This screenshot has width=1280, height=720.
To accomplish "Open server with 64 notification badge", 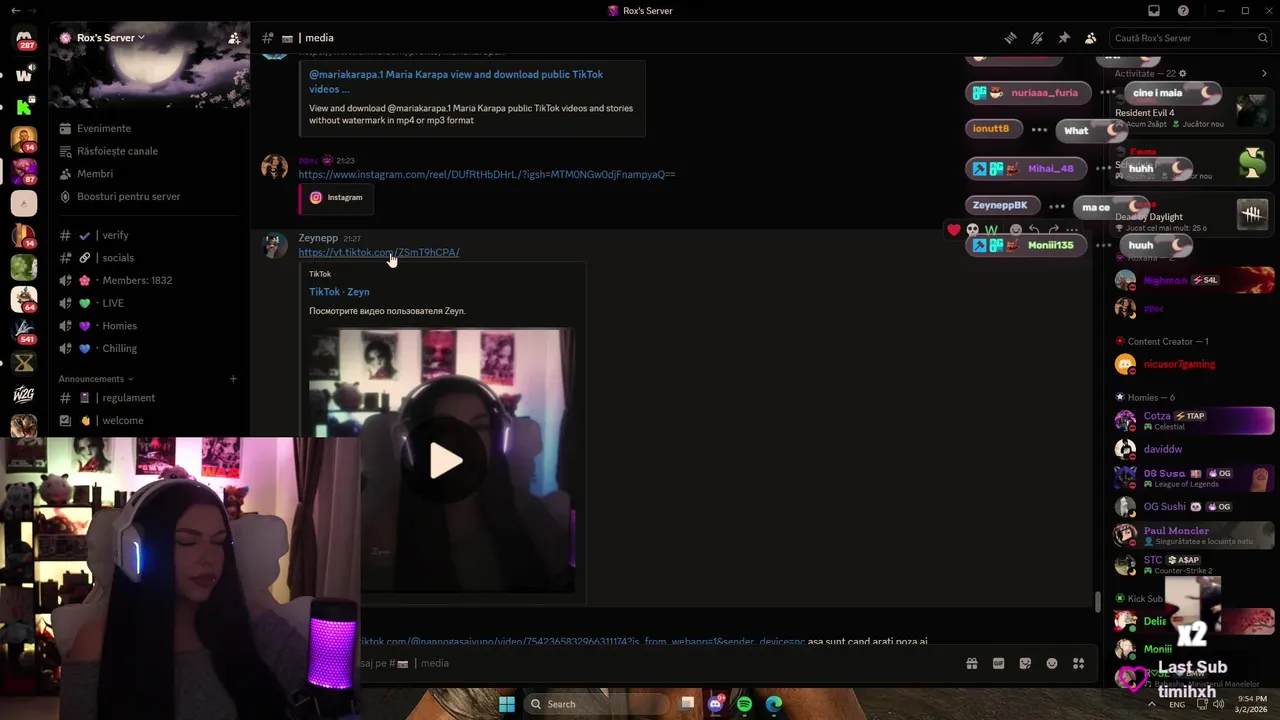I will pos(24,298).
